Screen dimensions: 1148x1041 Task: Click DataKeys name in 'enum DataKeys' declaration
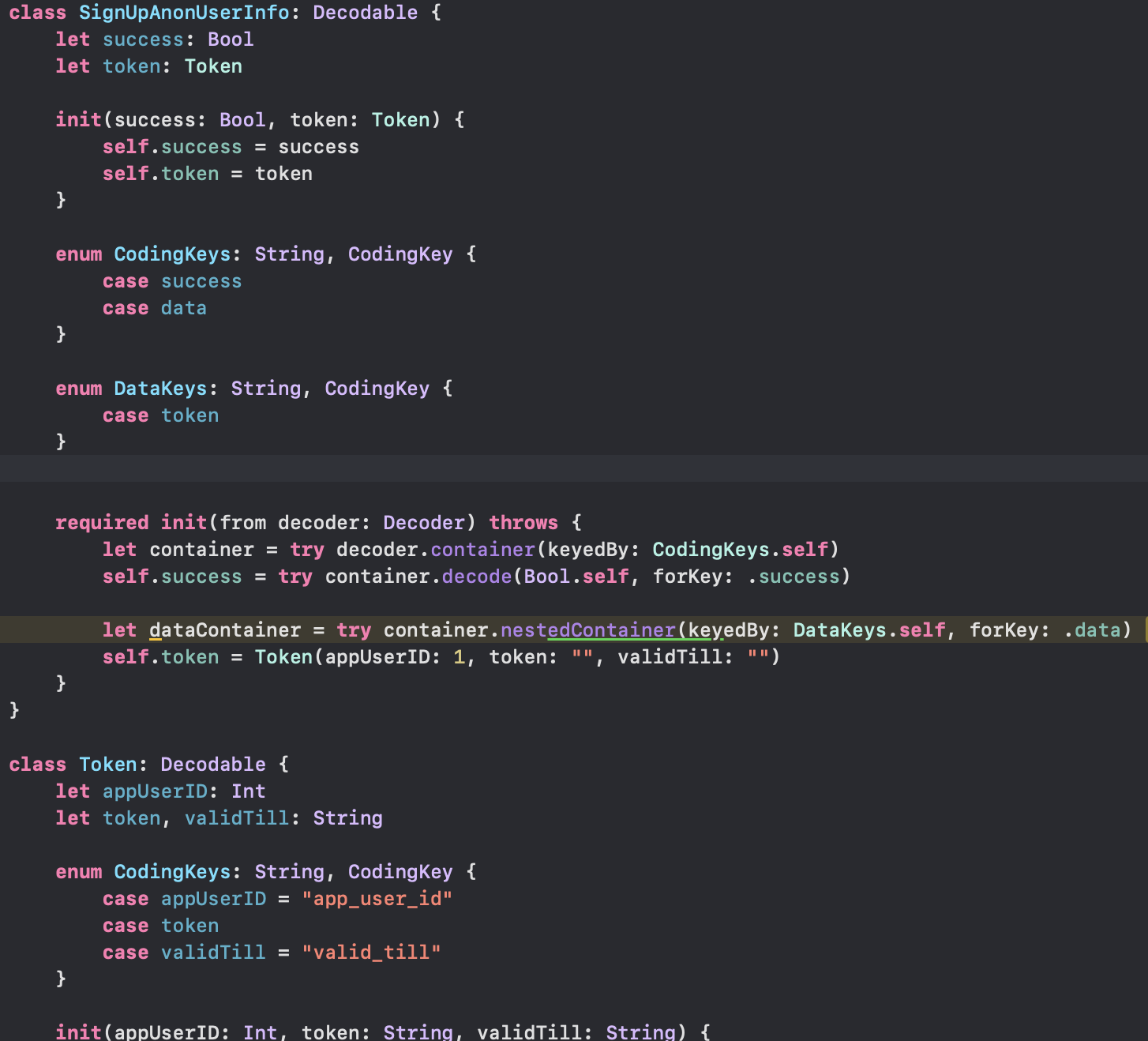tap(160, 389)
